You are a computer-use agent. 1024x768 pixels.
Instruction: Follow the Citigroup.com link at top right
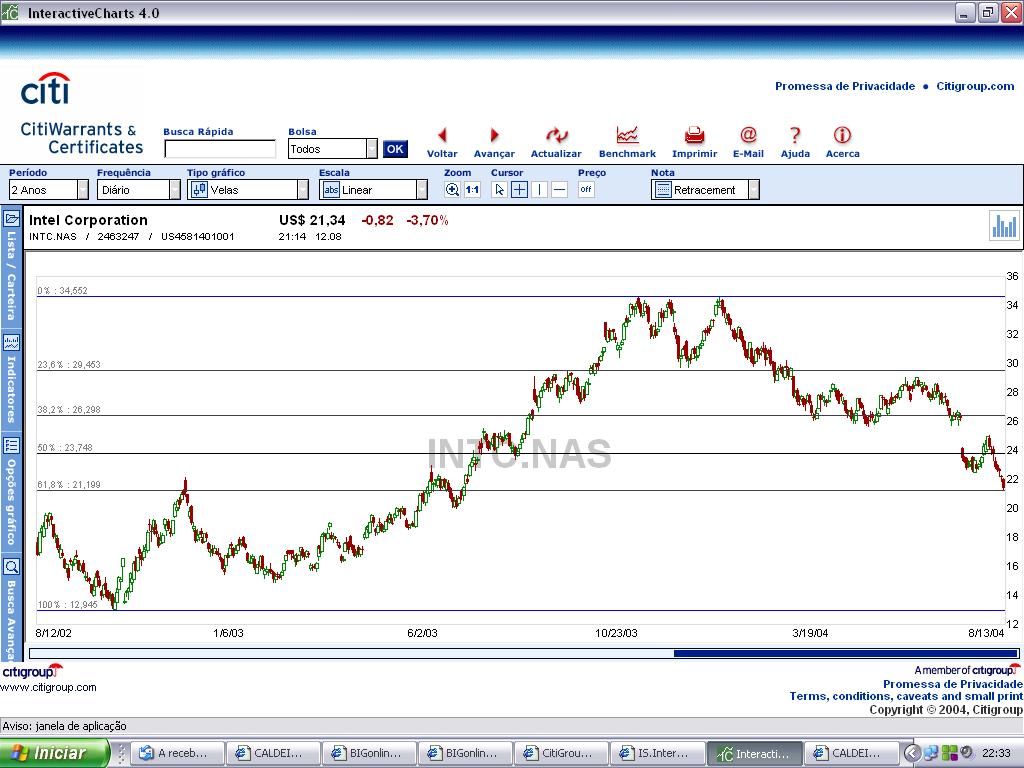[975, 86]
